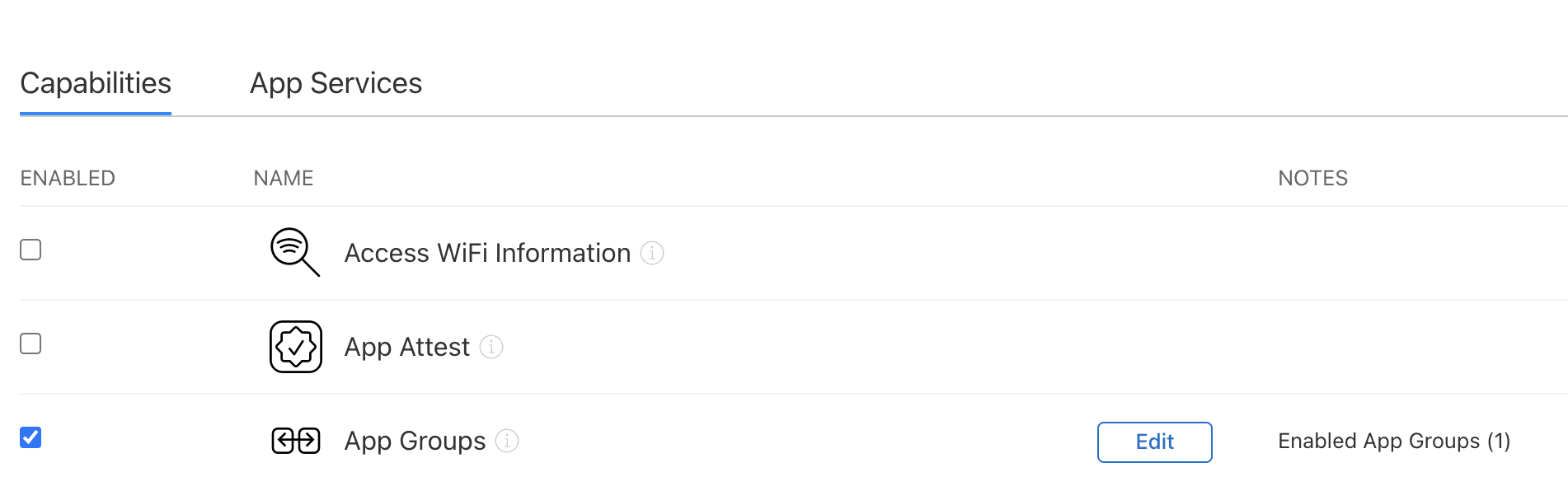
Task: Select the Capabilities tab
Action: point(96,83)
